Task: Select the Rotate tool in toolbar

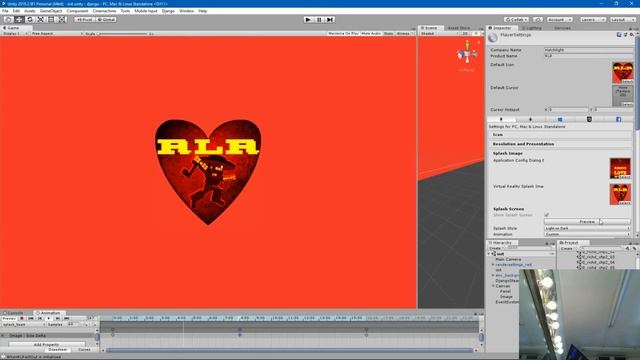Action: point(30,20)
